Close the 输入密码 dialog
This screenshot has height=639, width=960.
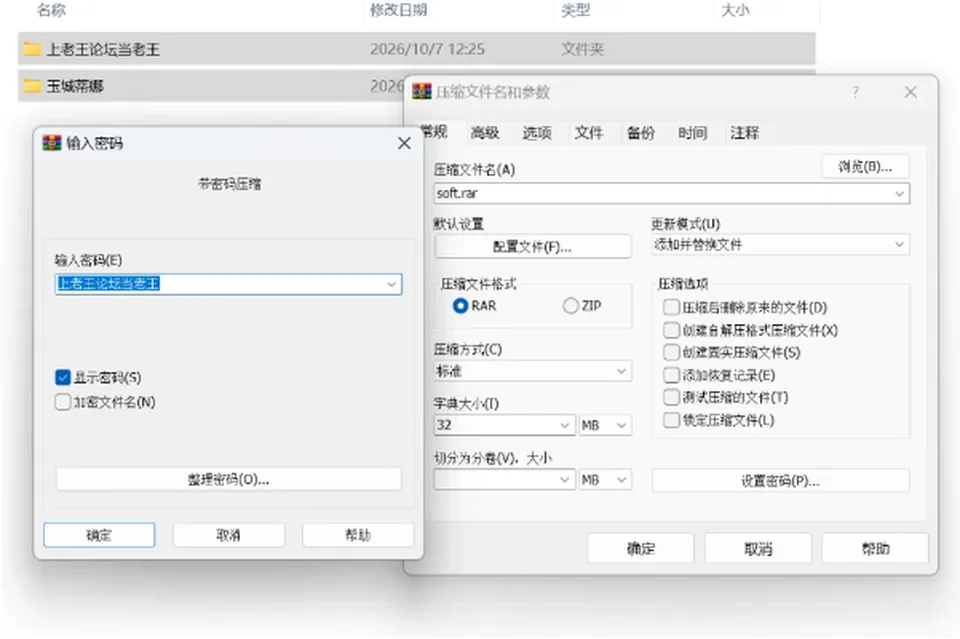(404, 143)
